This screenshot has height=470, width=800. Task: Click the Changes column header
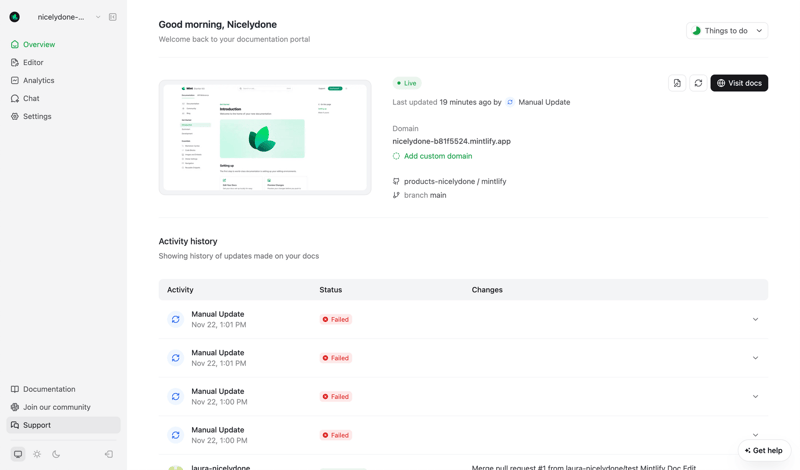tap(487, 289)
